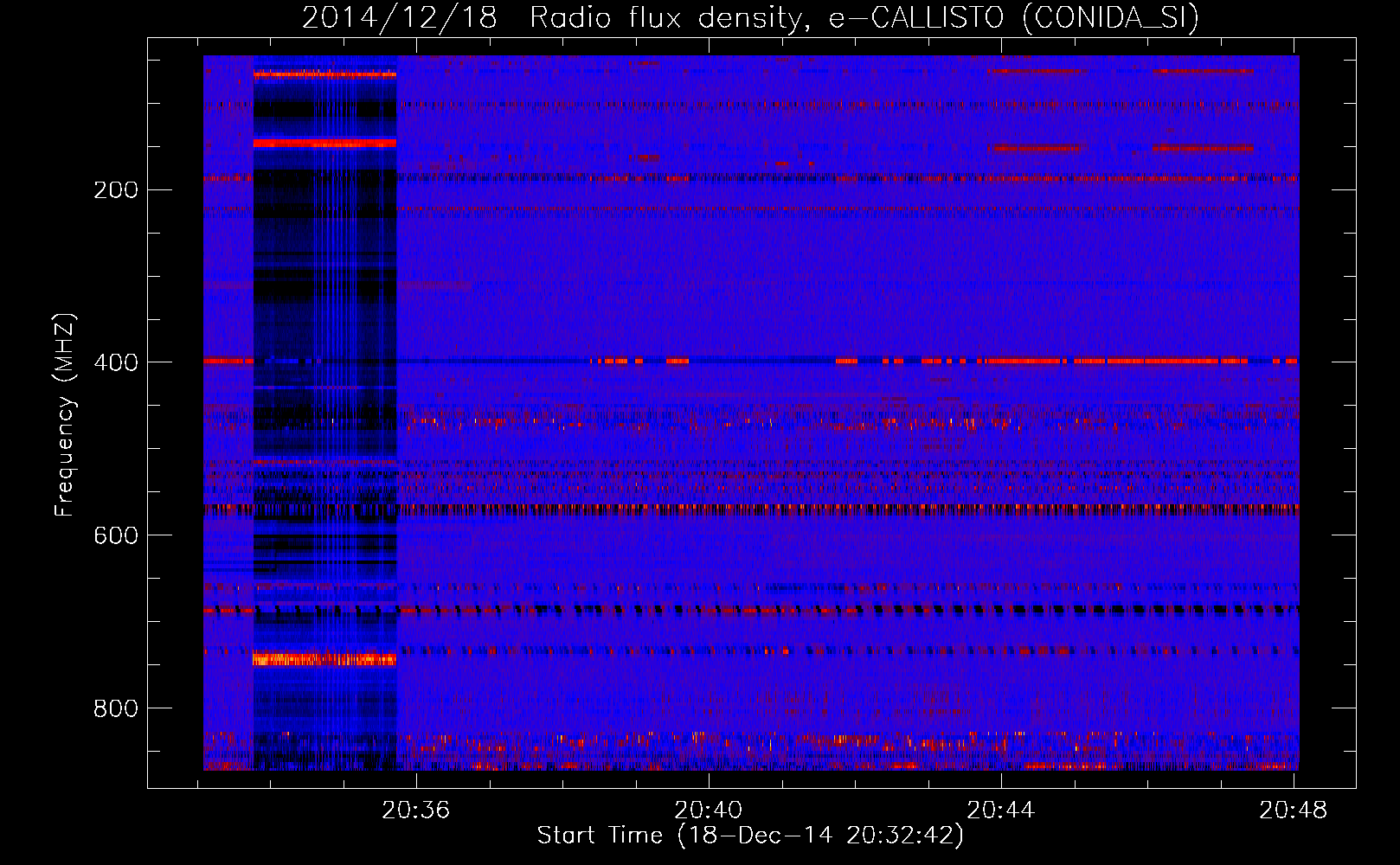Click the 200 frequency tick label
1400x865 pixels.
pos(116,190)
